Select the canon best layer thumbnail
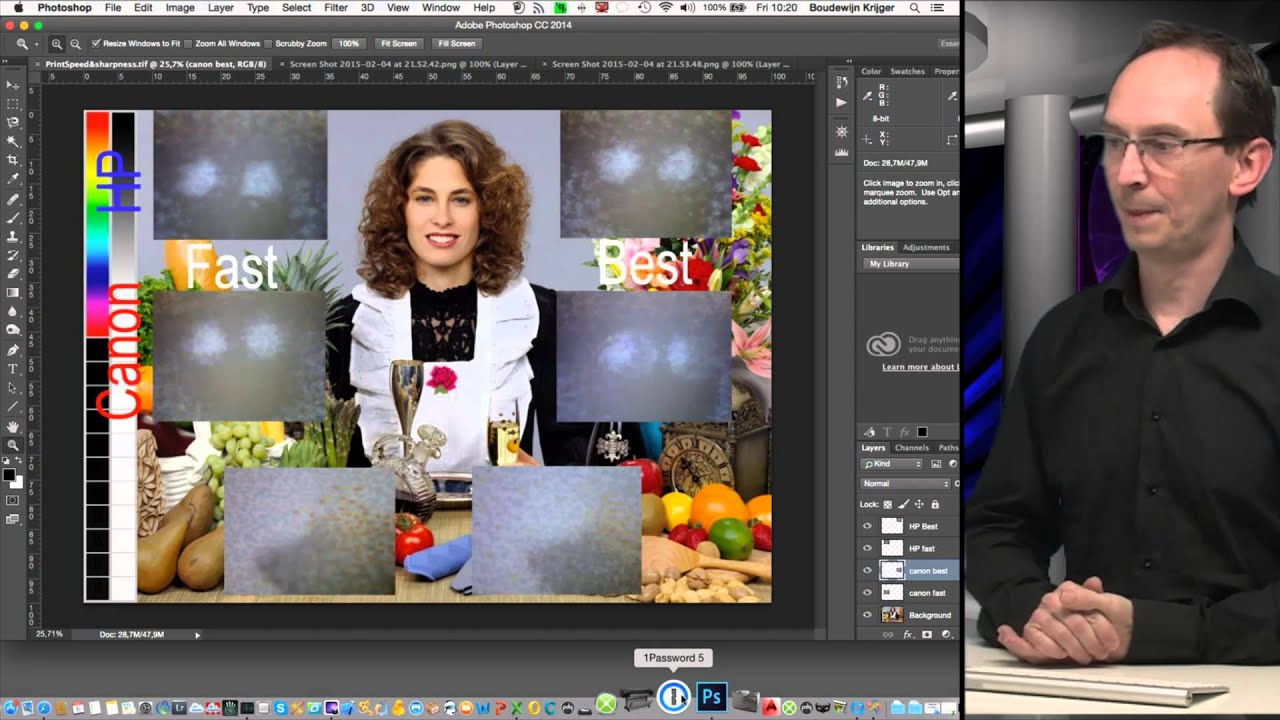The image size is (1280, 720). coord(891,570)
